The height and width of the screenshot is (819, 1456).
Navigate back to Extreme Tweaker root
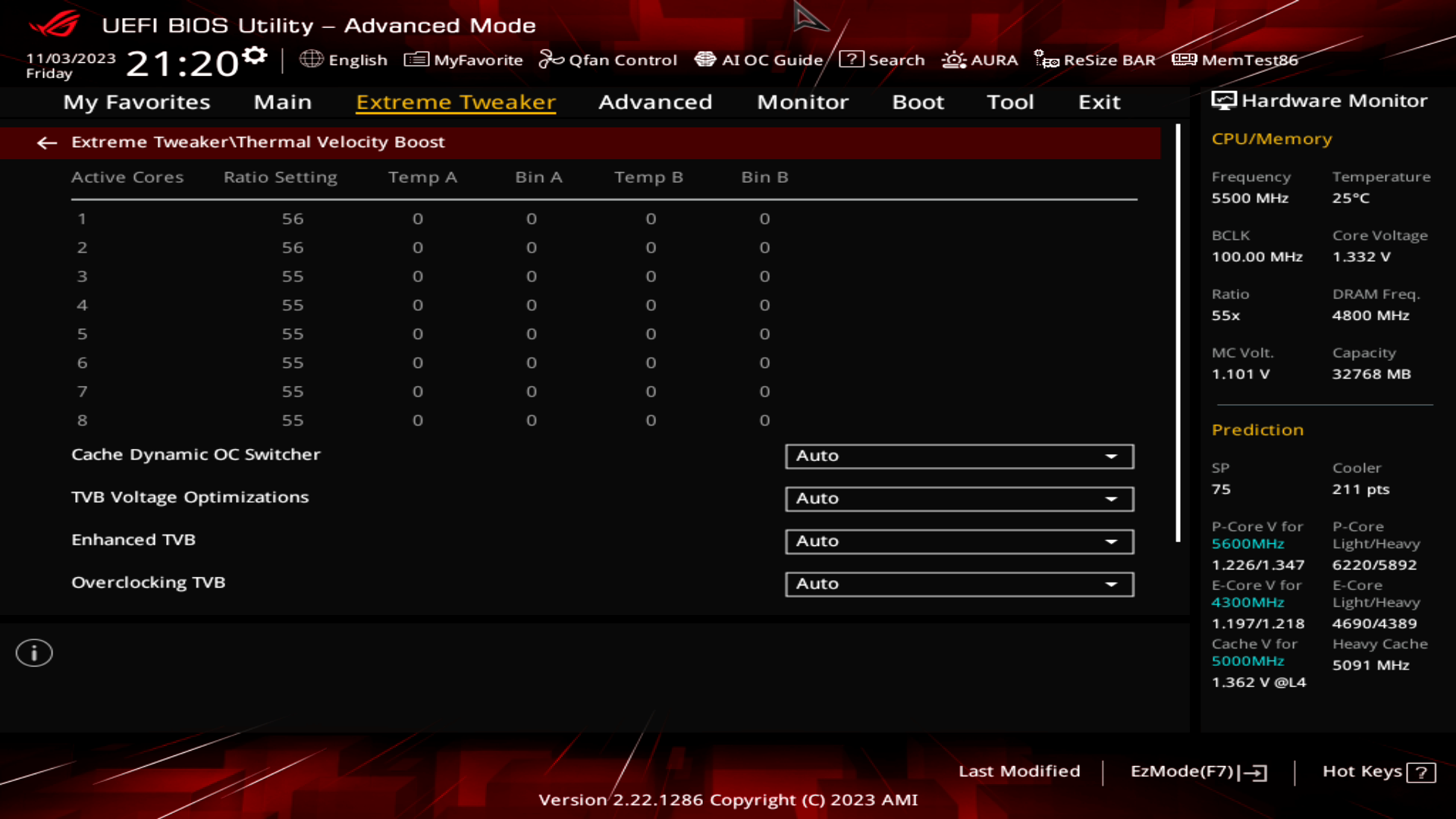[x=46, y=142]
